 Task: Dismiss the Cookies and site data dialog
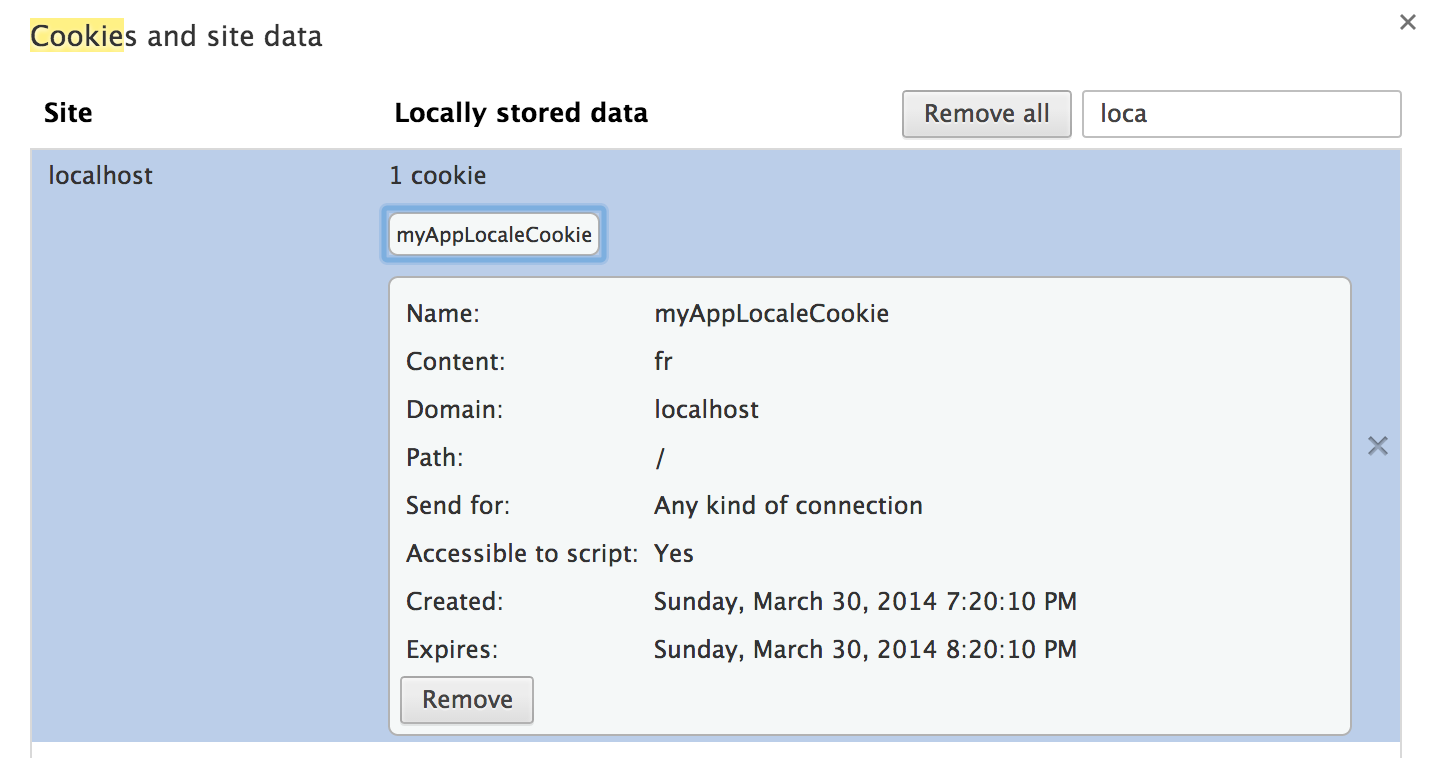pos(1408,22)
